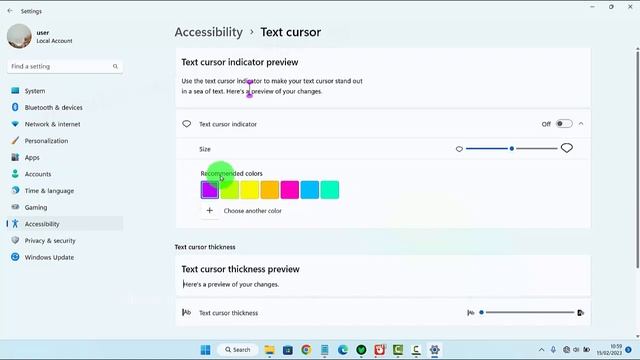Click the Windows Update icon

(x=15, y=257)
